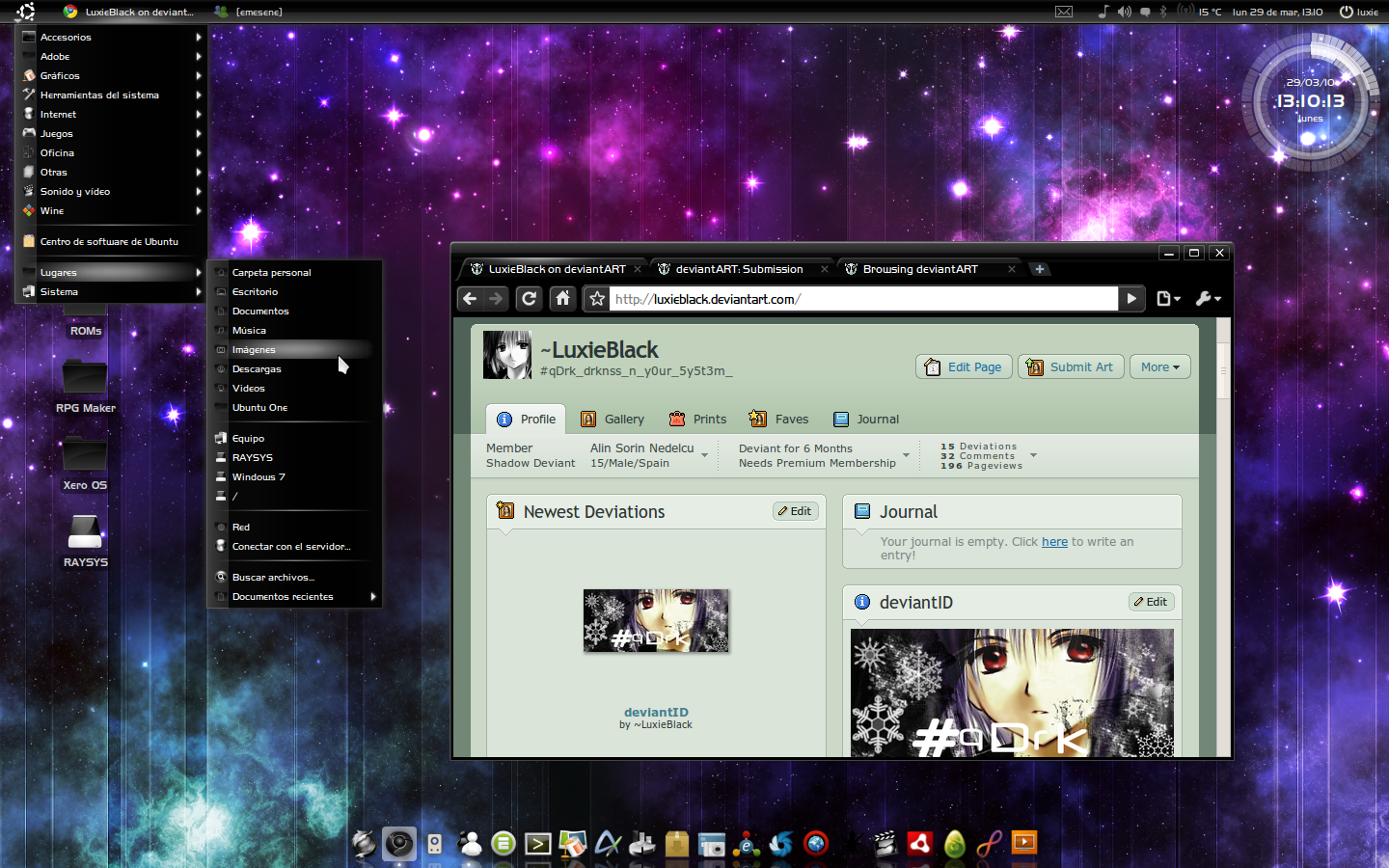Image resolution: width=1389 pixels, height=868 pixels.
Task: Open the Faves profile tab
Action: pyautogui.click(x=779, y=419)
